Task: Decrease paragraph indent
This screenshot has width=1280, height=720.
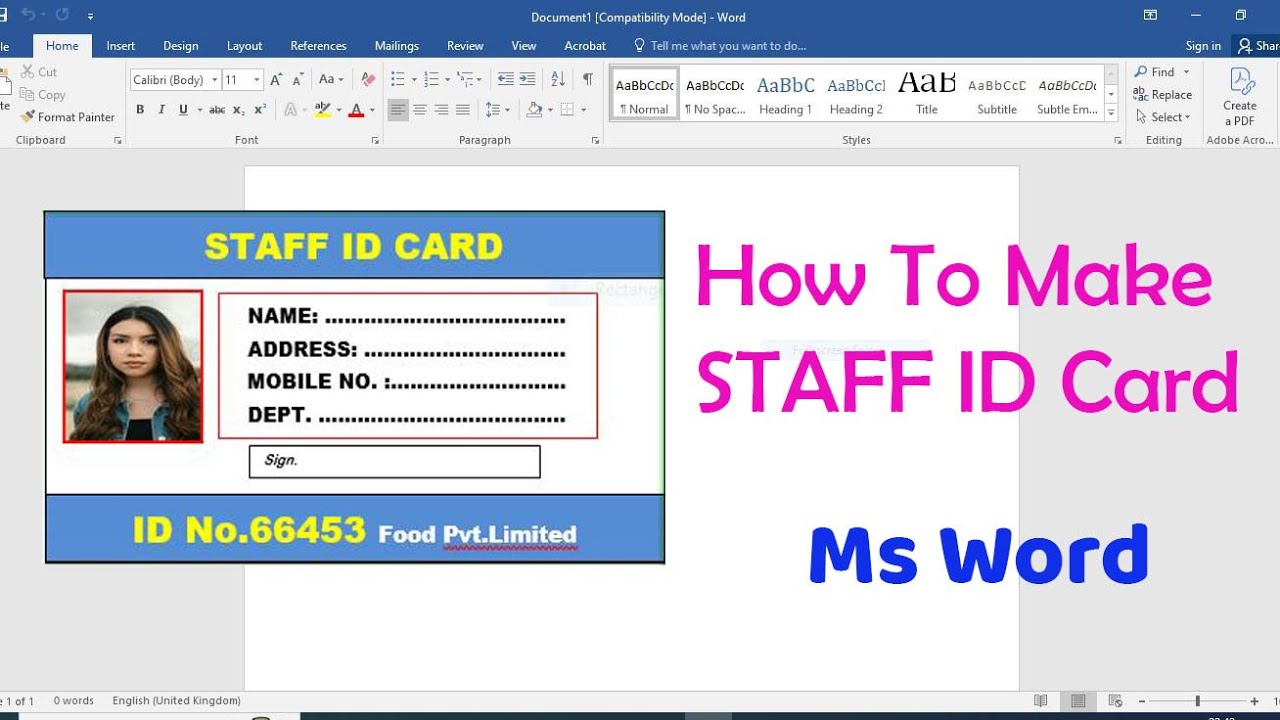Action: (505, 79)
